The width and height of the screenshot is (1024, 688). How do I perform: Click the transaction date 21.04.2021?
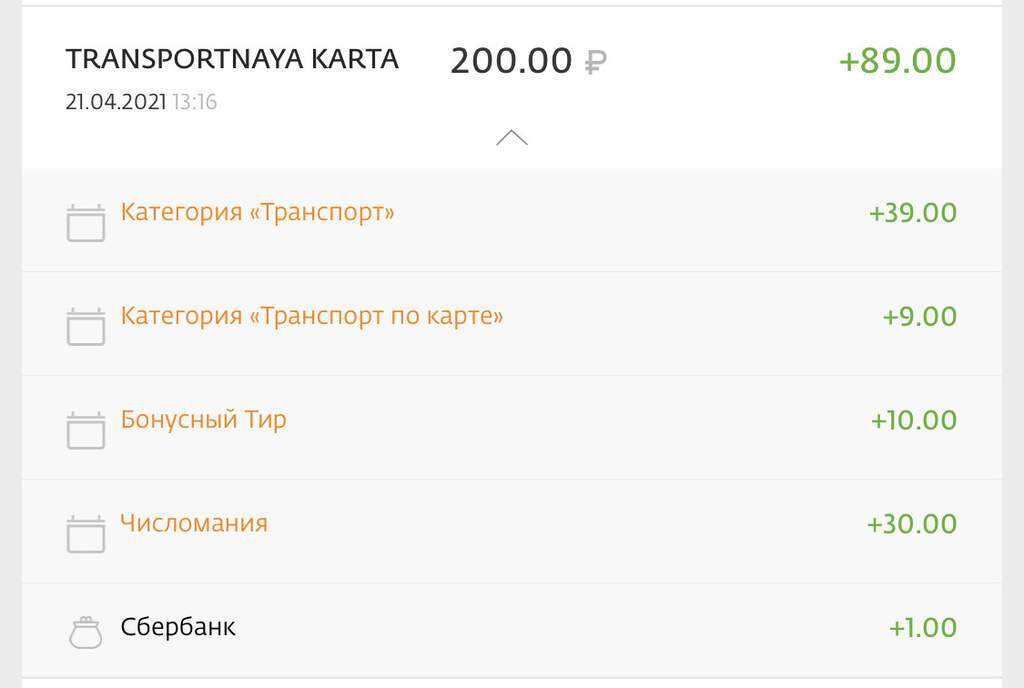click(x=114, y=102)
